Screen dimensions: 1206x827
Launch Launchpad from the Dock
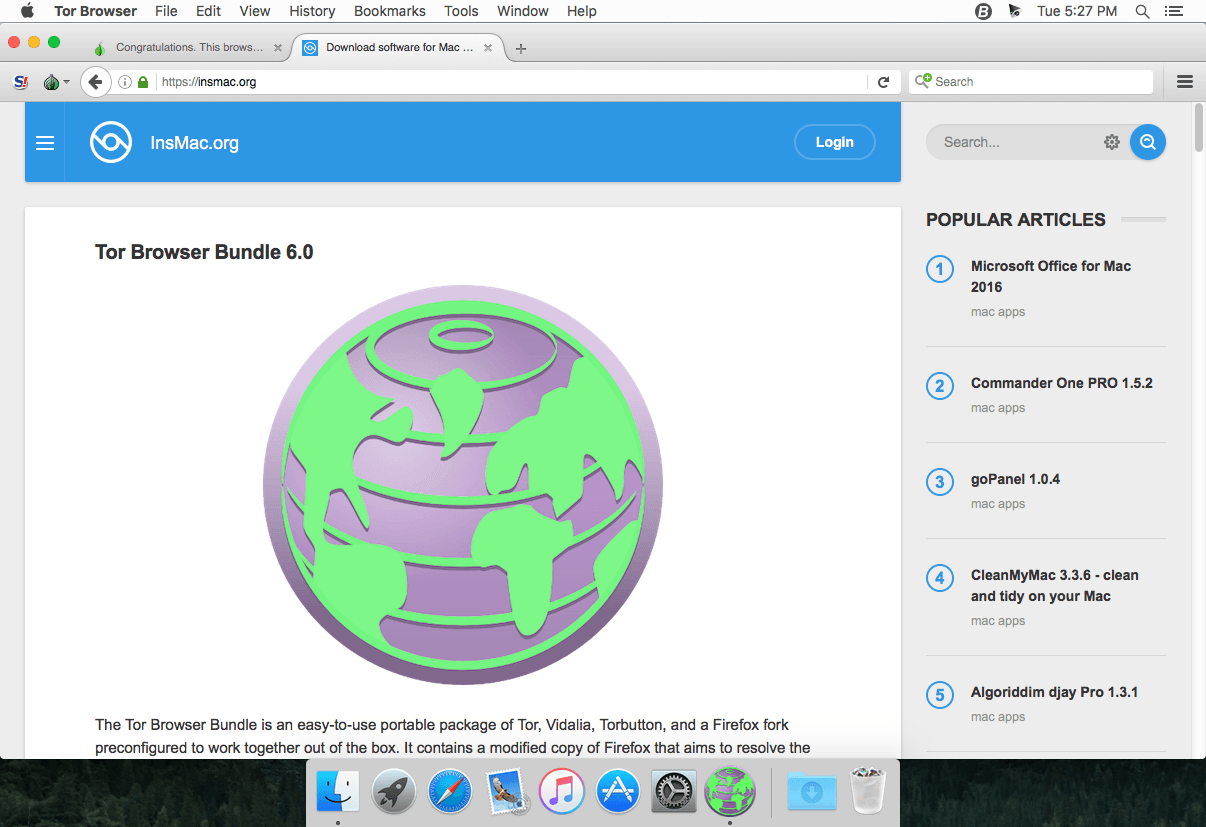tap(394, 792)
